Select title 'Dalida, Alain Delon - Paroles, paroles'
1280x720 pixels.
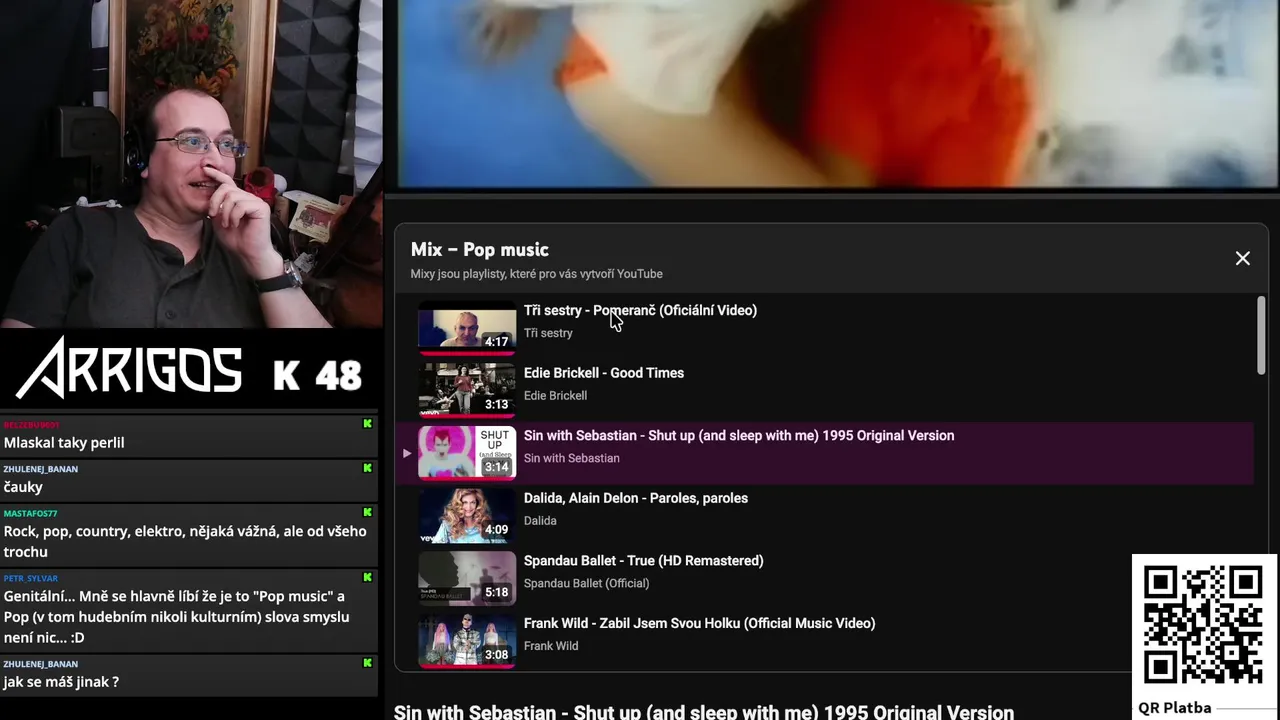tap(636, 498)
